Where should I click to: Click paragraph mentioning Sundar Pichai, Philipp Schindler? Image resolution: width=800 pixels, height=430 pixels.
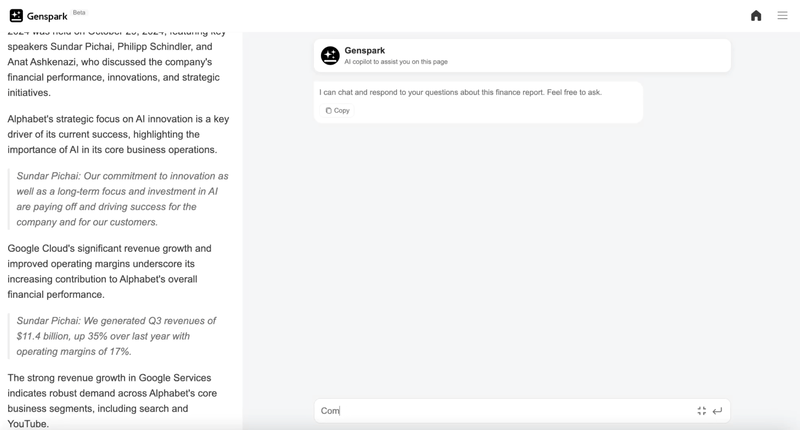tap(114, 64)
